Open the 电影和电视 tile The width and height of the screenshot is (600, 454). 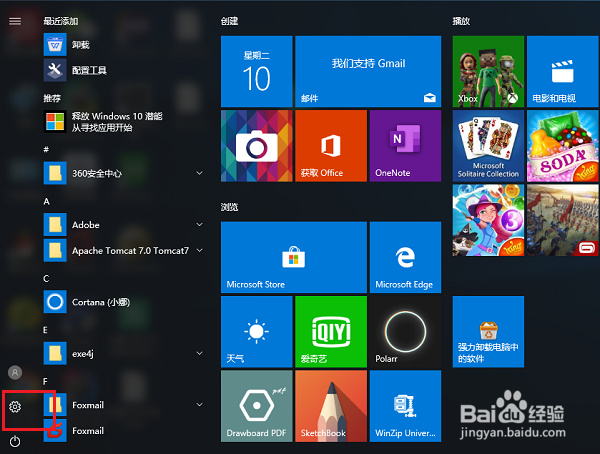(x=562, y=71)
